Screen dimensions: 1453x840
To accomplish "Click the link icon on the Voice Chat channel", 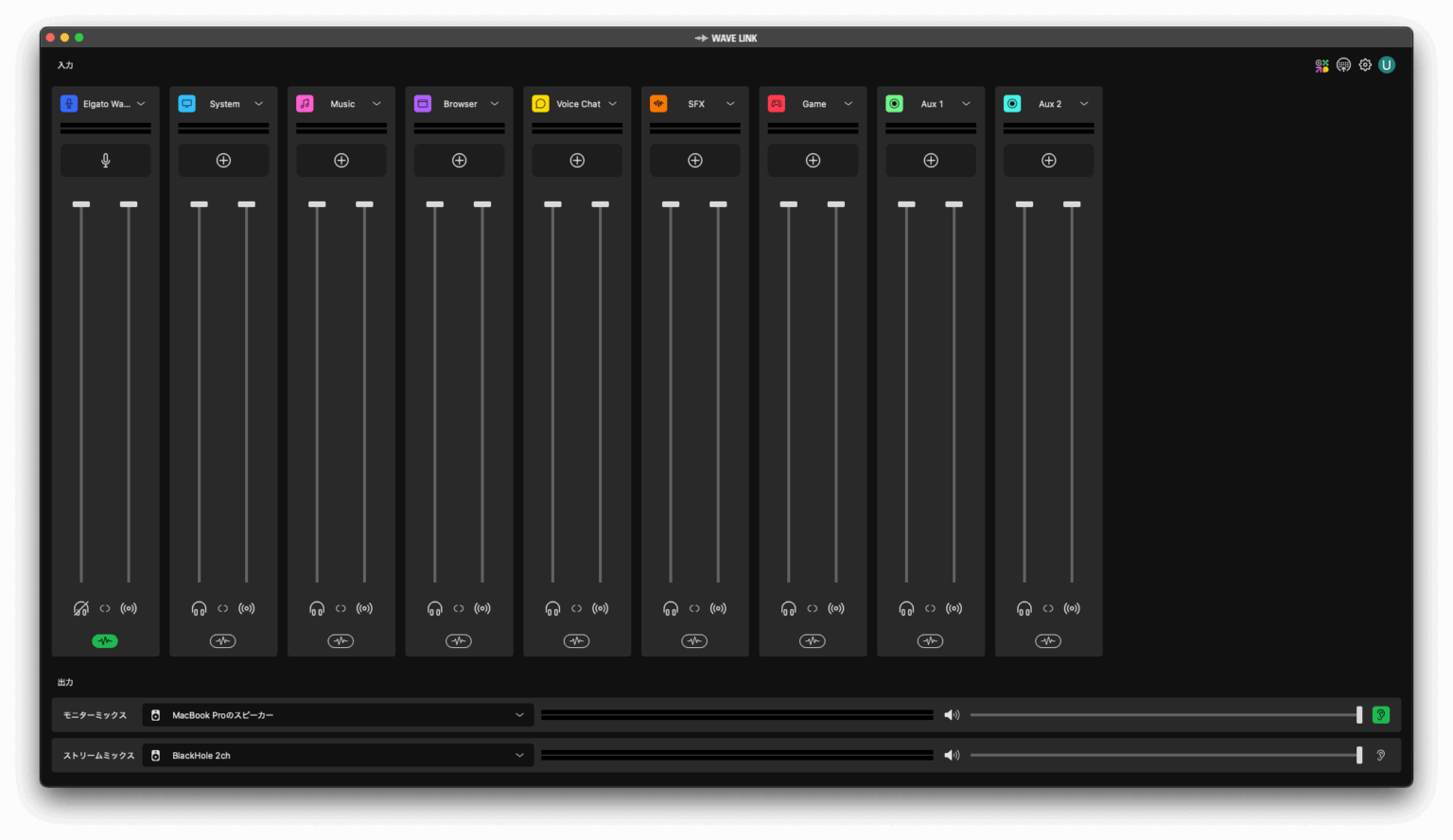I will (576, 608).
